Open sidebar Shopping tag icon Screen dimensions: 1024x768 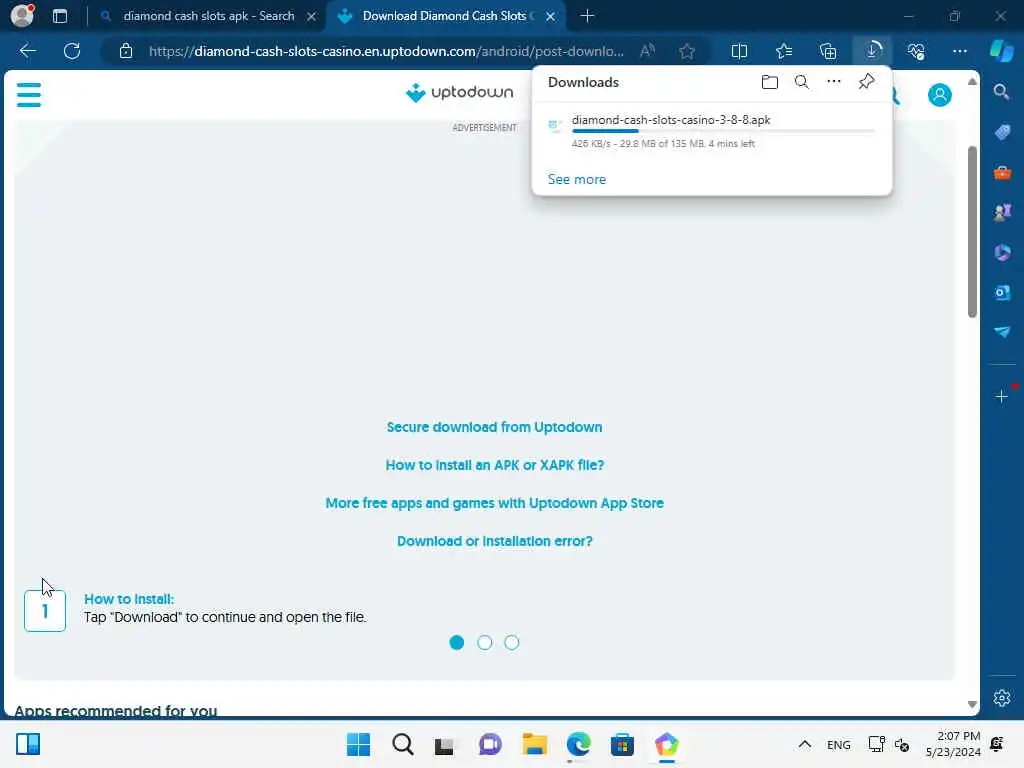(x=1002, y=133)
